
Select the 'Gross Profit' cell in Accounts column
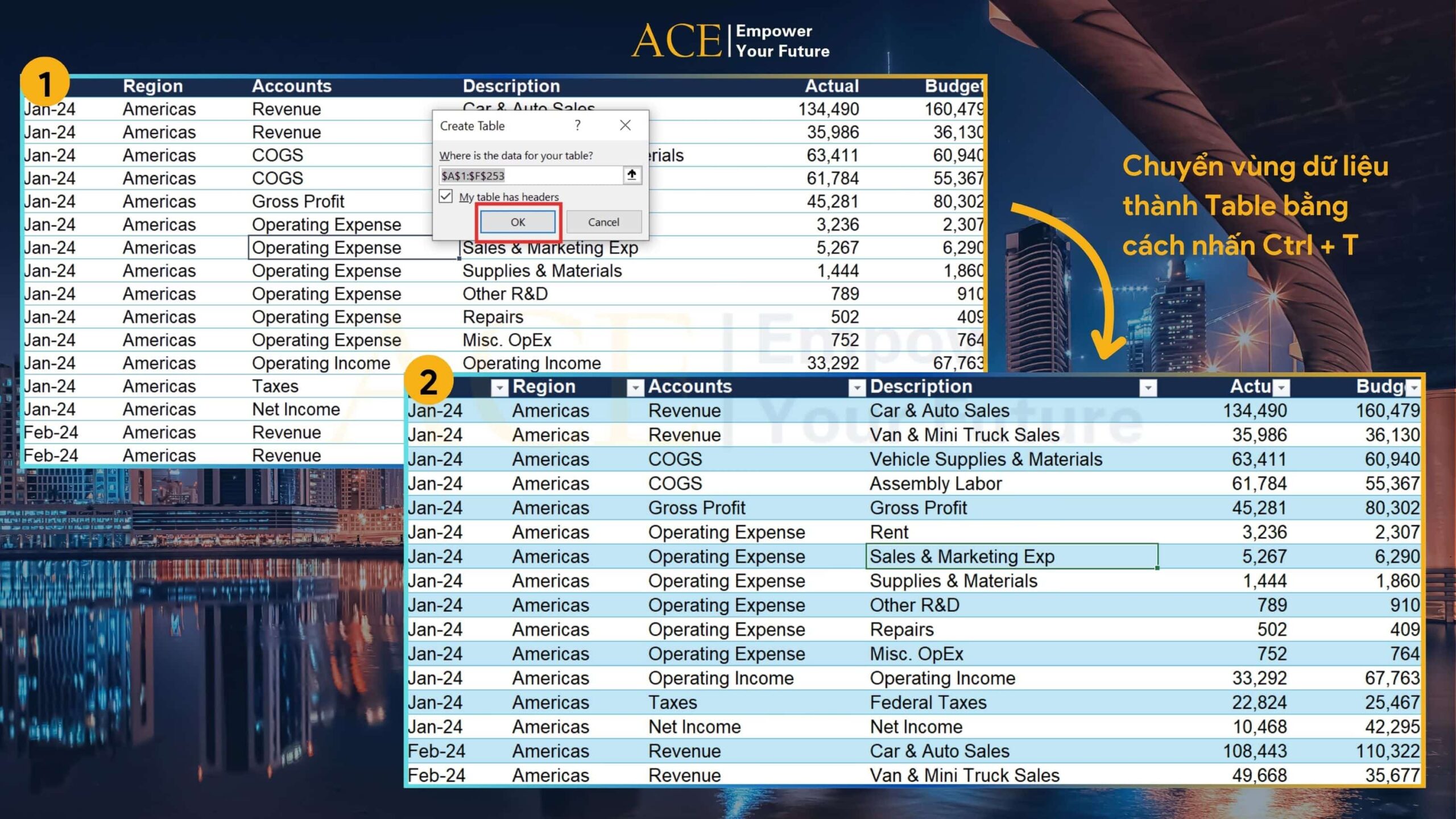697,507
